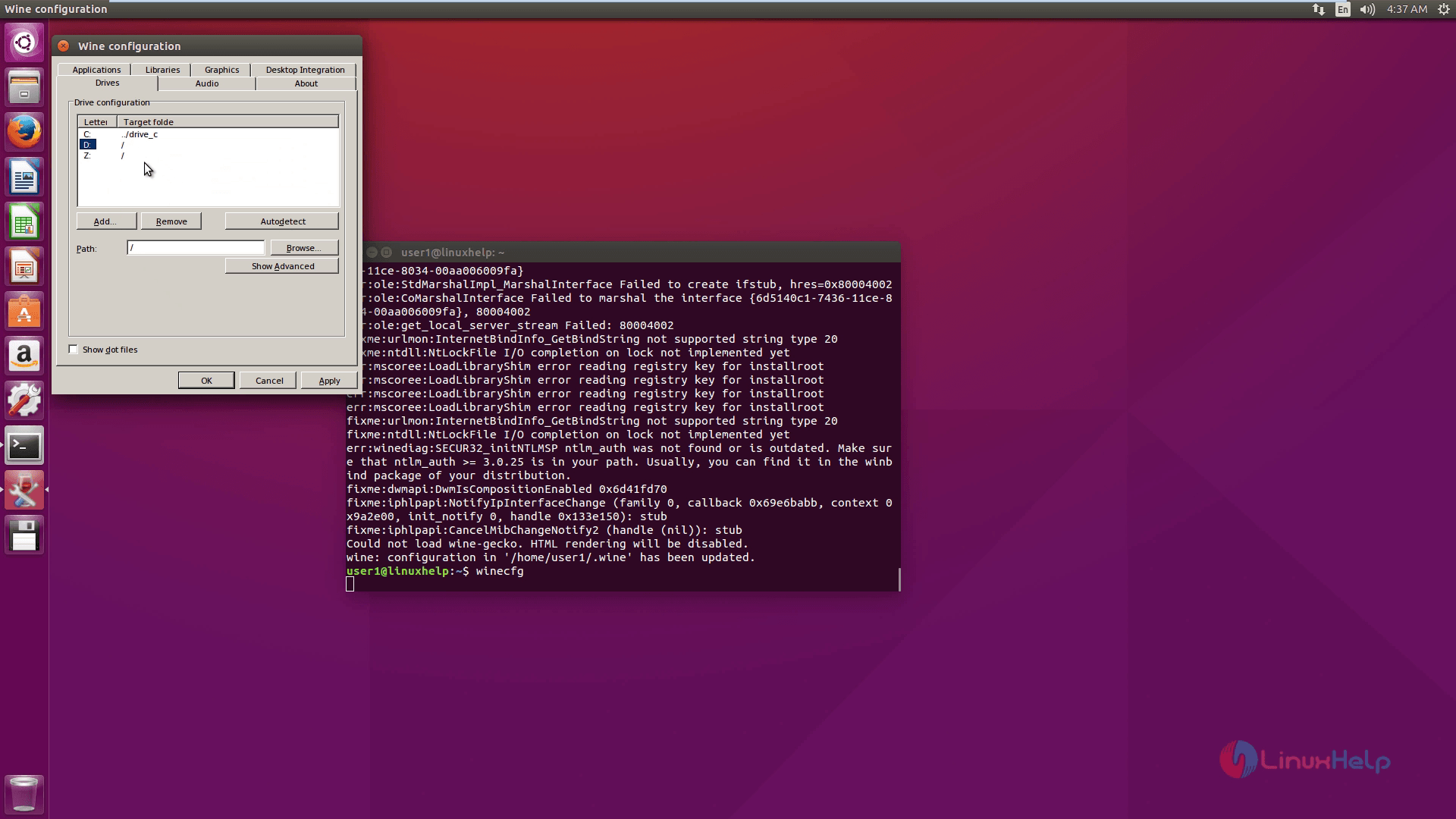Open the system power gear menu
1456x819 pixels.
(1443, 9)
